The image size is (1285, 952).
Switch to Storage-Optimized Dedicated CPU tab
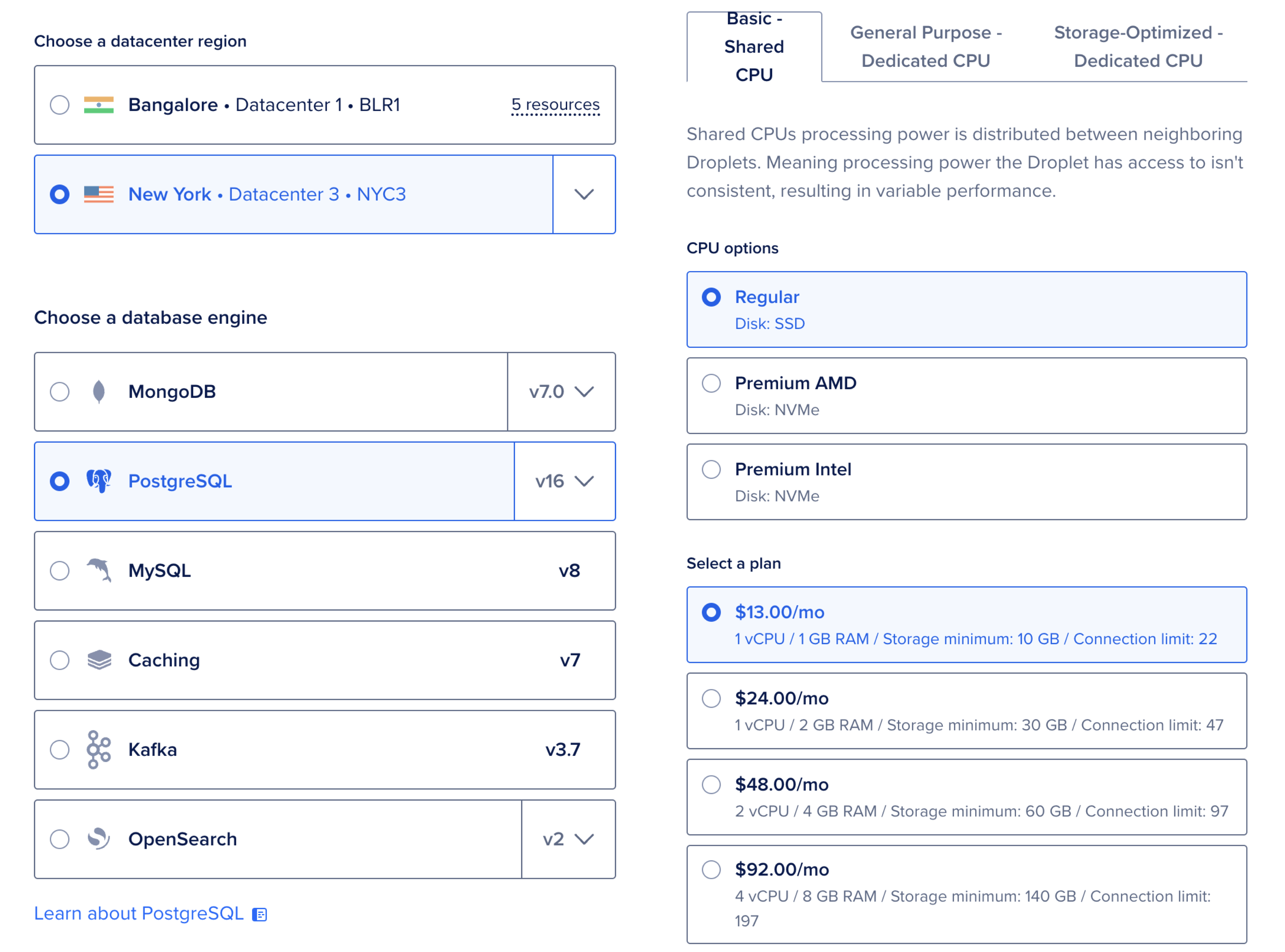click(x=1137, y=47)
